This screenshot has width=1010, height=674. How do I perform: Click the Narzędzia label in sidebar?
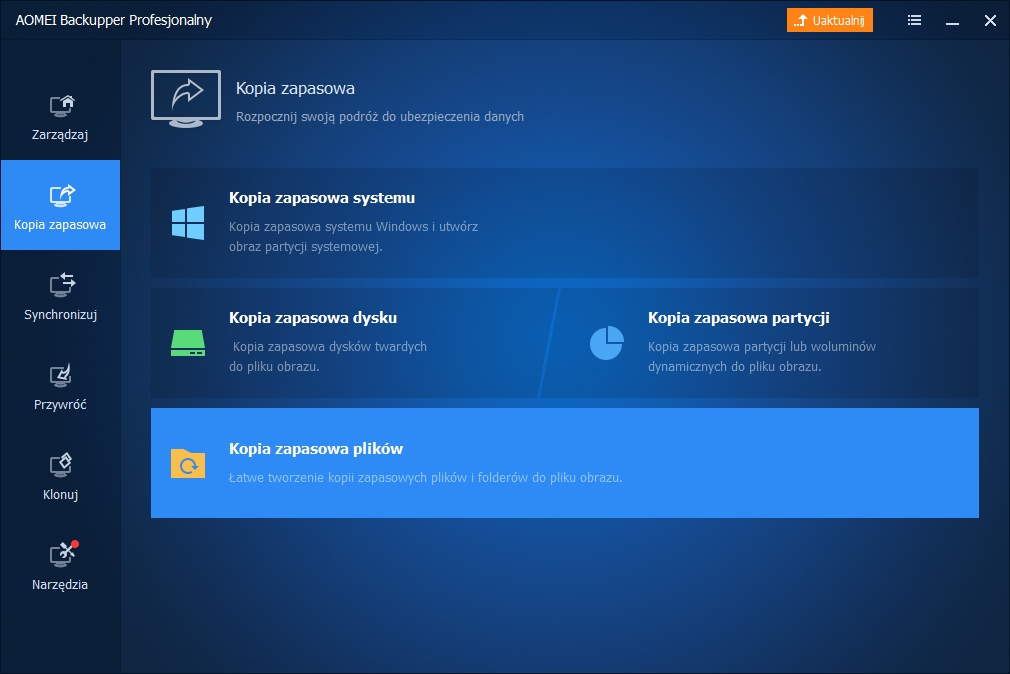coord(60,585)
